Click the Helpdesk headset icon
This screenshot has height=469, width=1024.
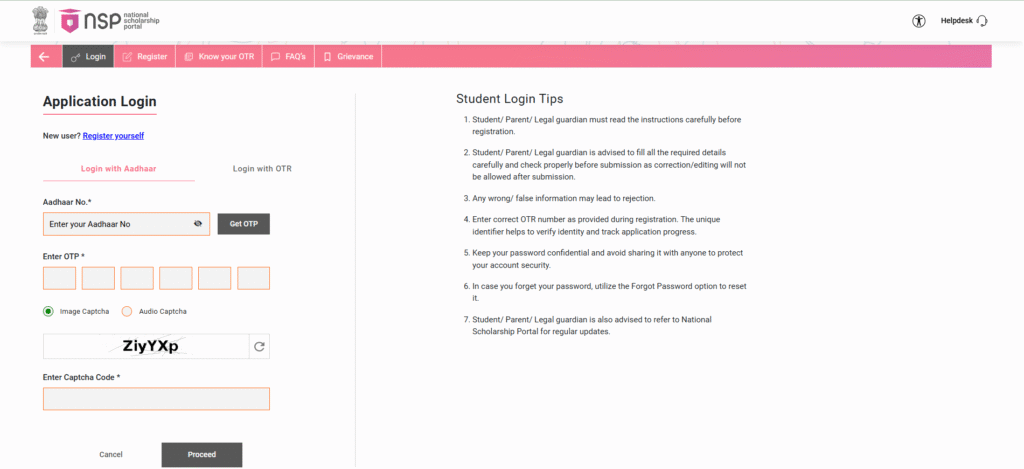click(x=981, y=20)
